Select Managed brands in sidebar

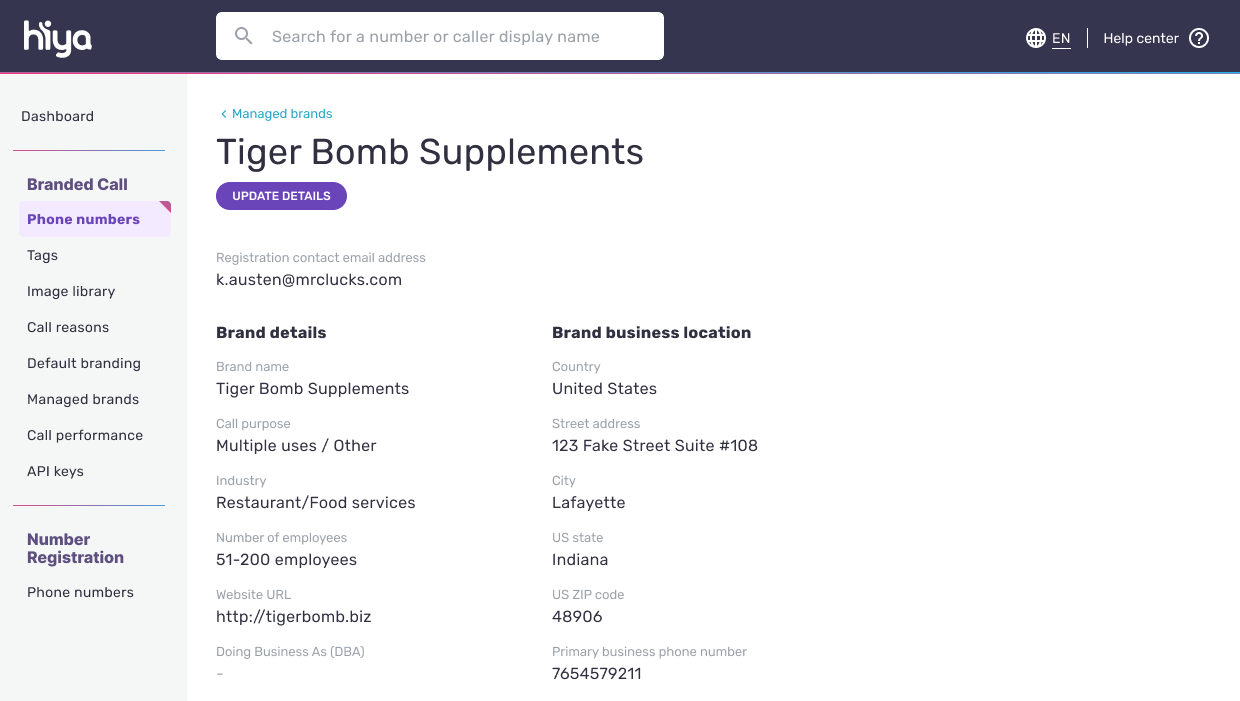pyautogui.click(x=83, y=399)
